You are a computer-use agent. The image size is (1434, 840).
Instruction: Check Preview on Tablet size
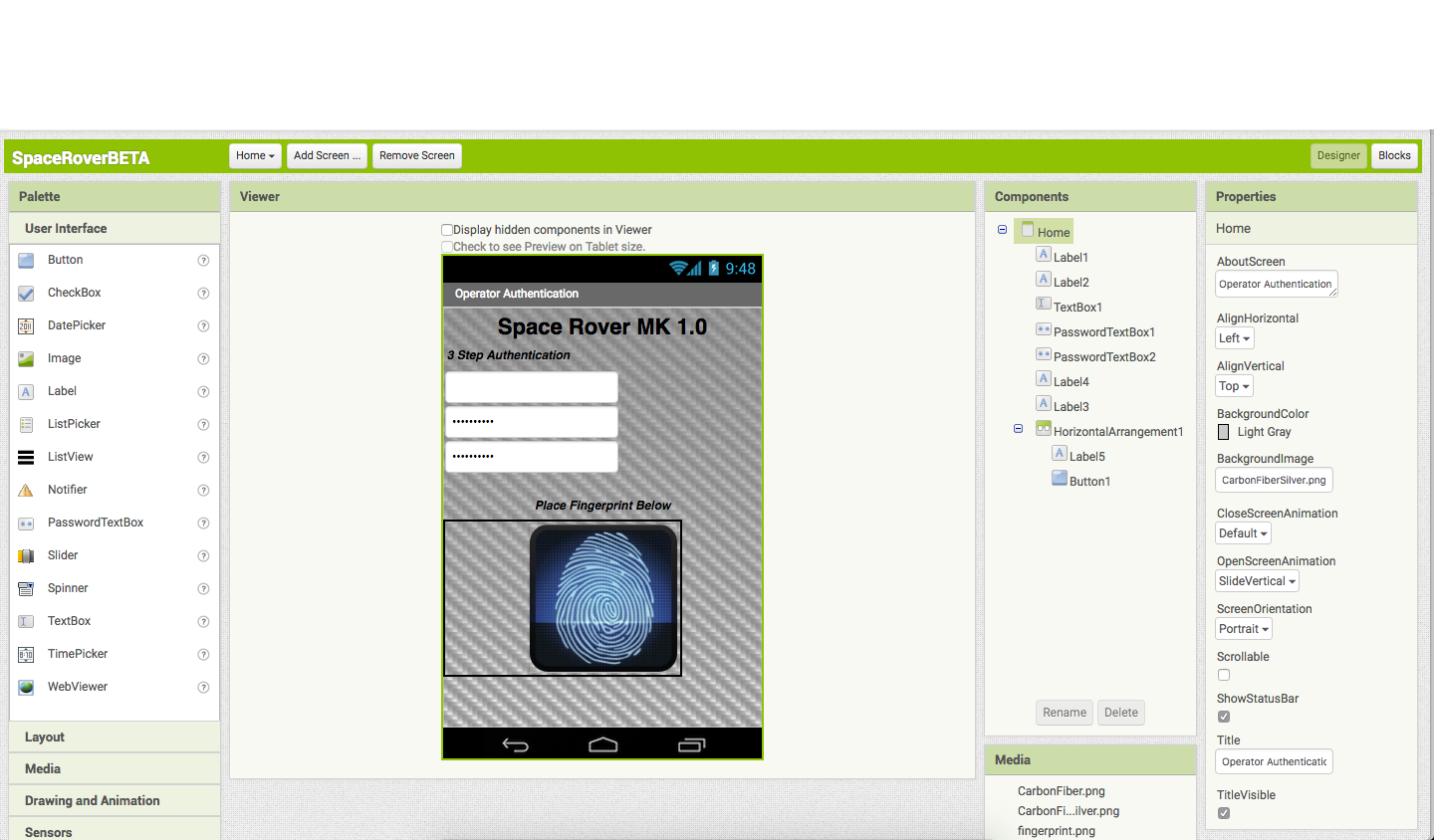pos(447,246)
